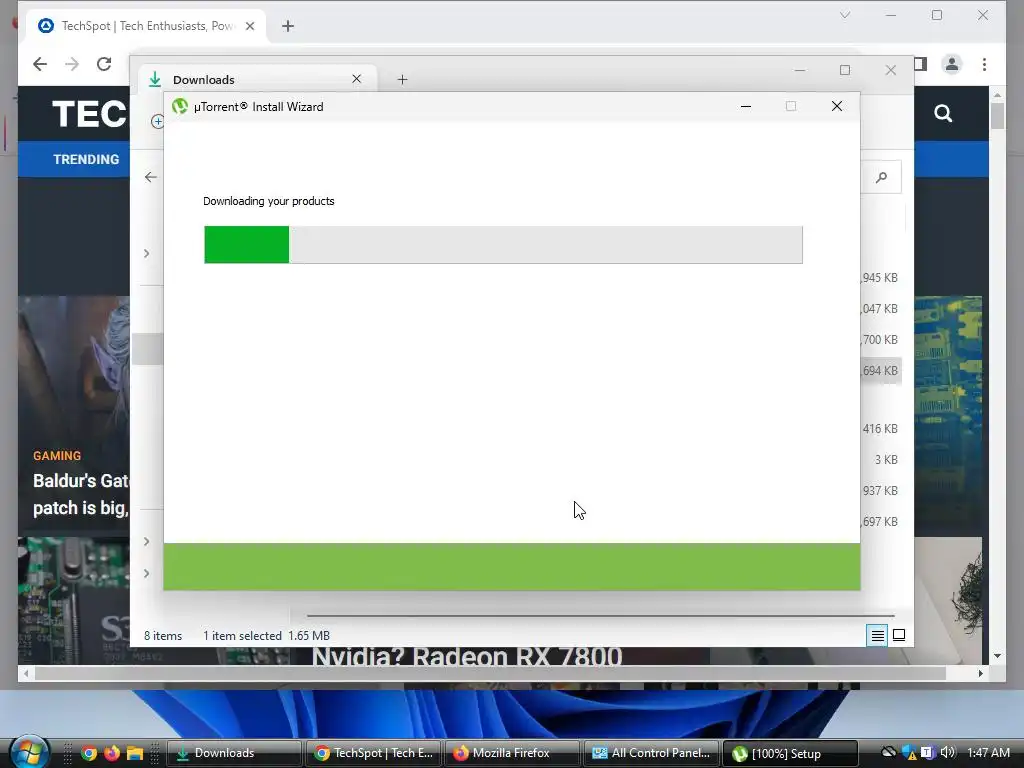The height and width of the screenshot is (768, 1024).
Task: Toggle the Chrome side panel icon
Action: [x=920, y=64]
